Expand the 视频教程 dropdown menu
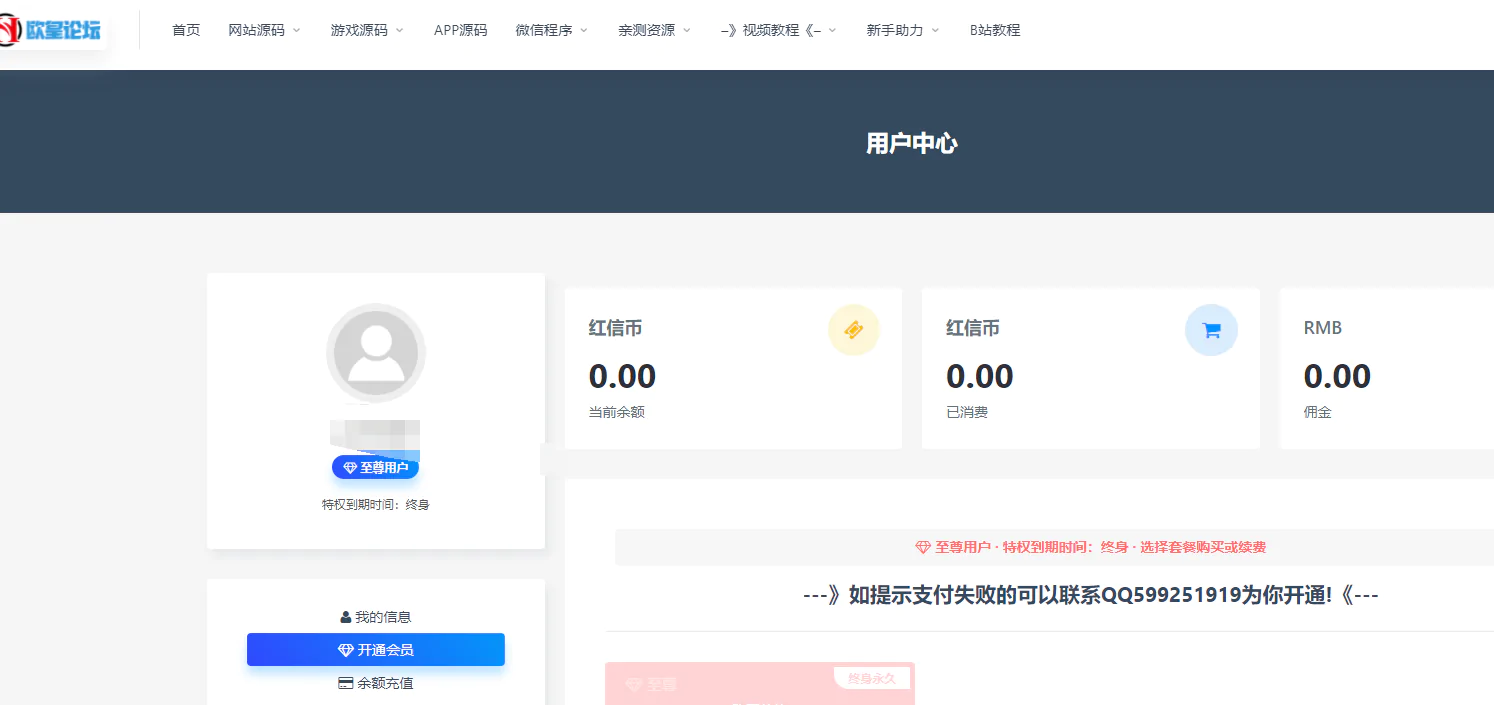1494x705 pixels. click(779, 30)
